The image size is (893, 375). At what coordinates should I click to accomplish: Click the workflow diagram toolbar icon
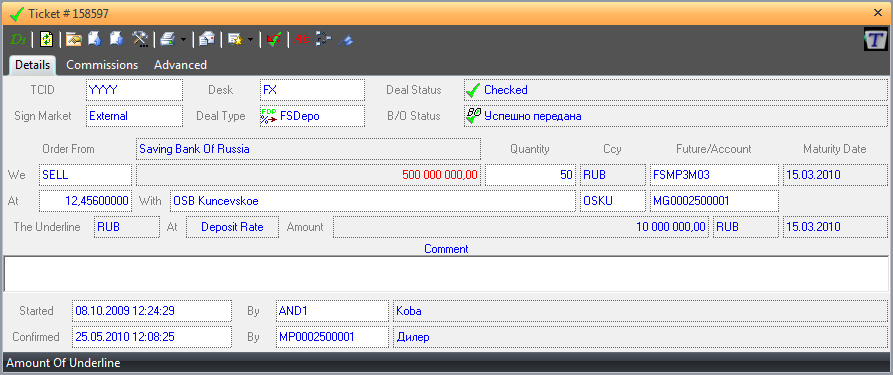pyautogui.click(x=323, y=39)
